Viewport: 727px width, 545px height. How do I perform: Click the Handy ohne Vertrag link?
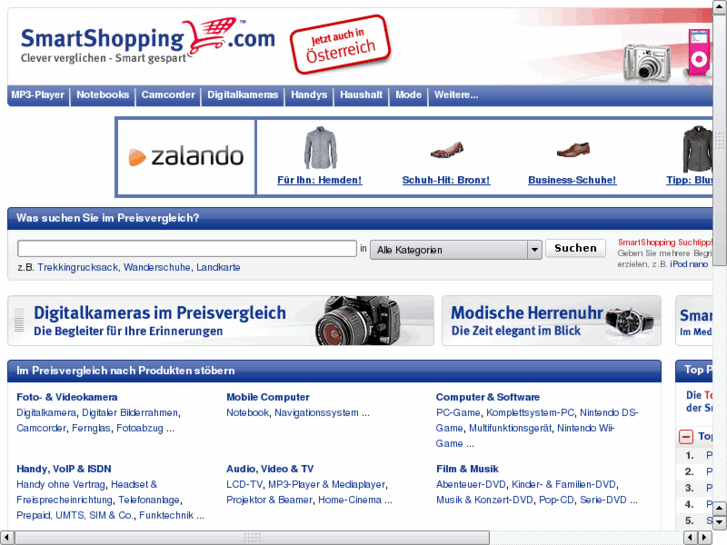point(61,484)
